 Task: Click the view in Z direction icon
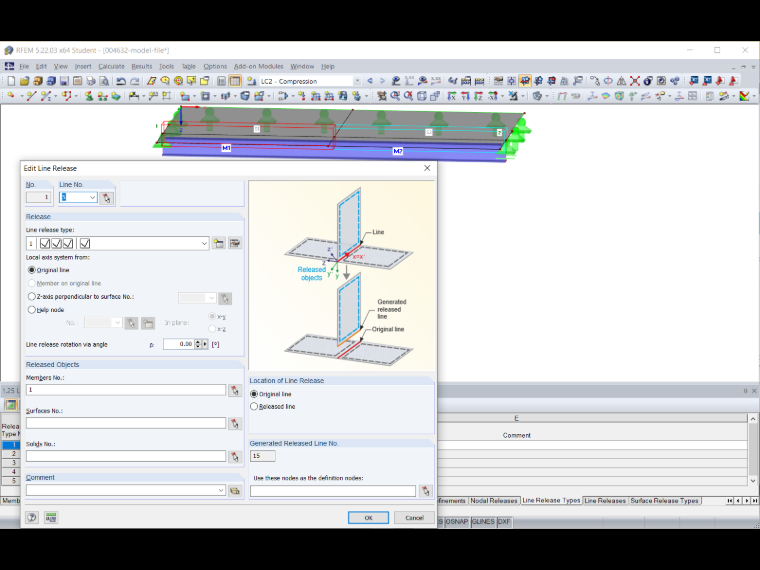pyautogui.click(x=479, y=96)
